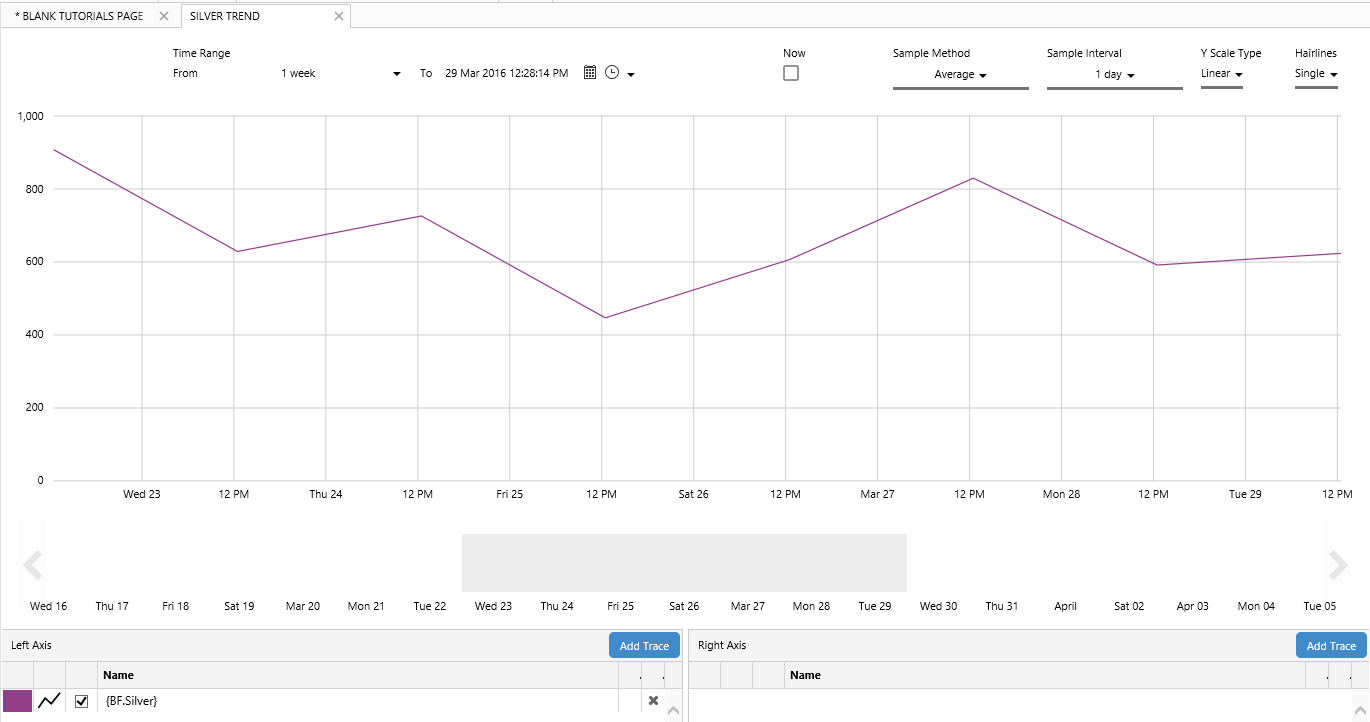Click the clock time picker icon
1370x722 pixels.
[612, 73]
